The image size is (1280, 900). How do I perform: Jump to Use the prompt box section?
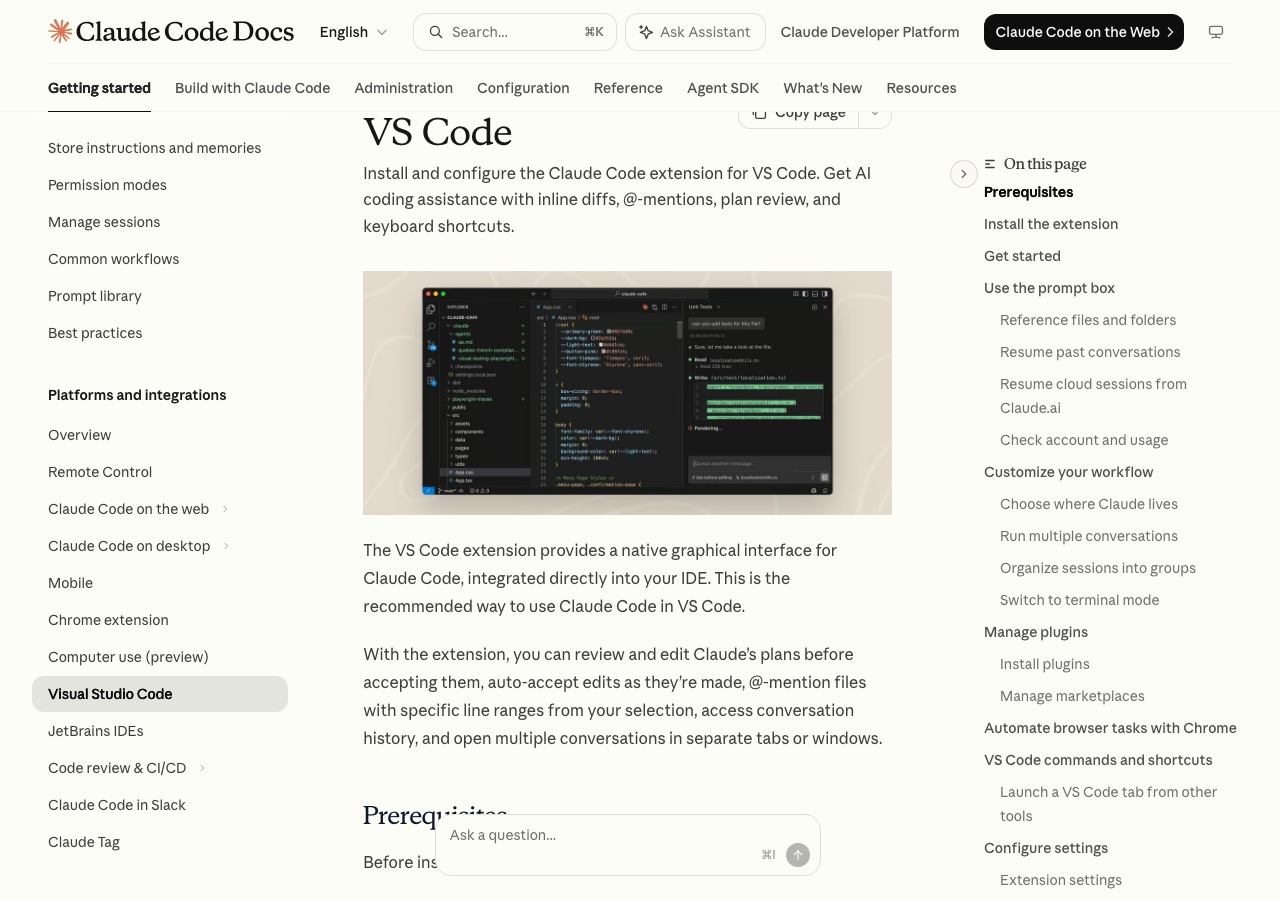click(1049, 288)
